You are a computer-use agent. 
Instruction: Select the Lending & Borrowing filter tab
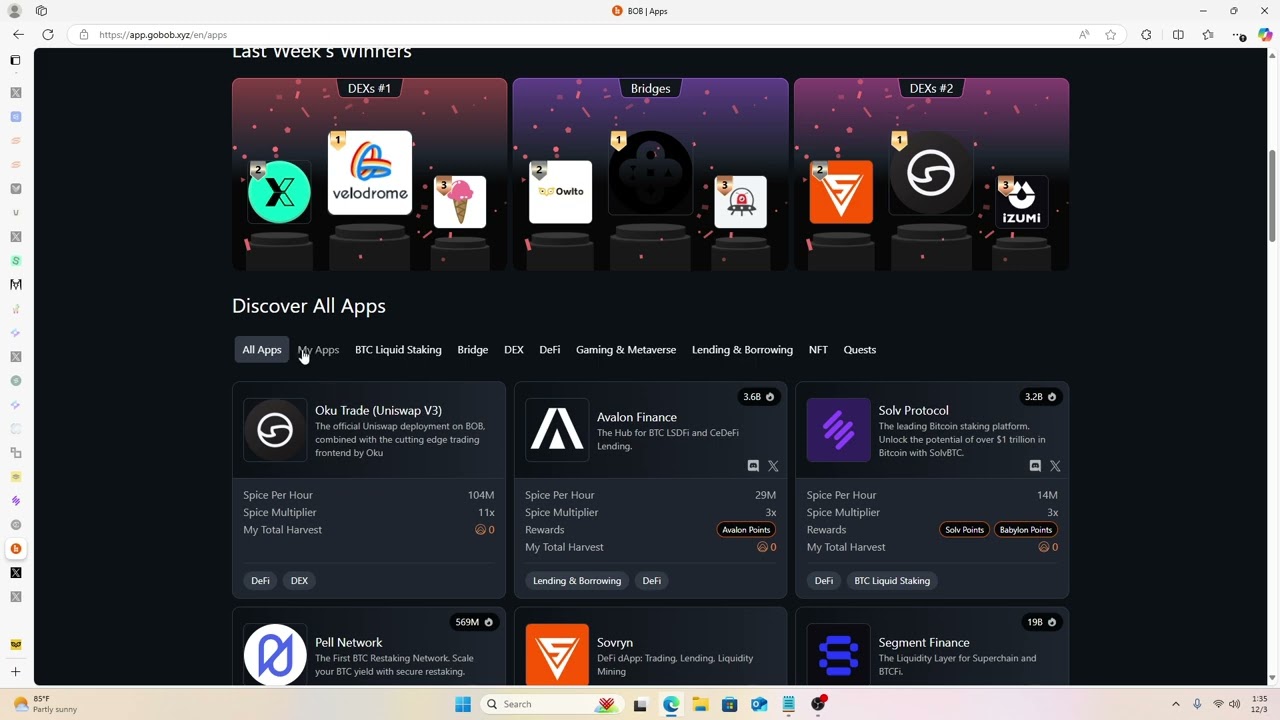[742, 350]
